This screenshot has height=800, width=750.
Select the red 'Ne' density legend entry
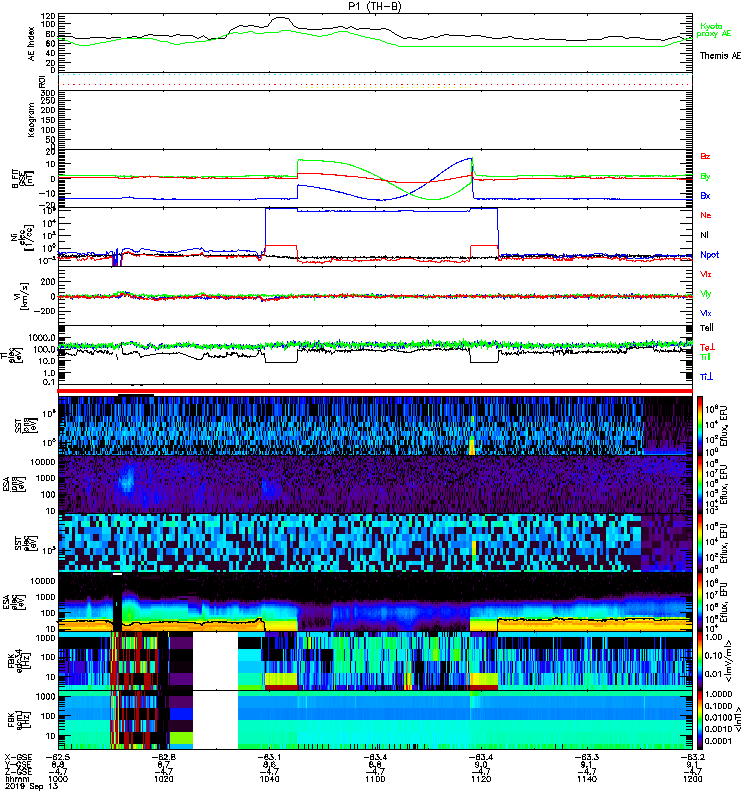[706, 215]
